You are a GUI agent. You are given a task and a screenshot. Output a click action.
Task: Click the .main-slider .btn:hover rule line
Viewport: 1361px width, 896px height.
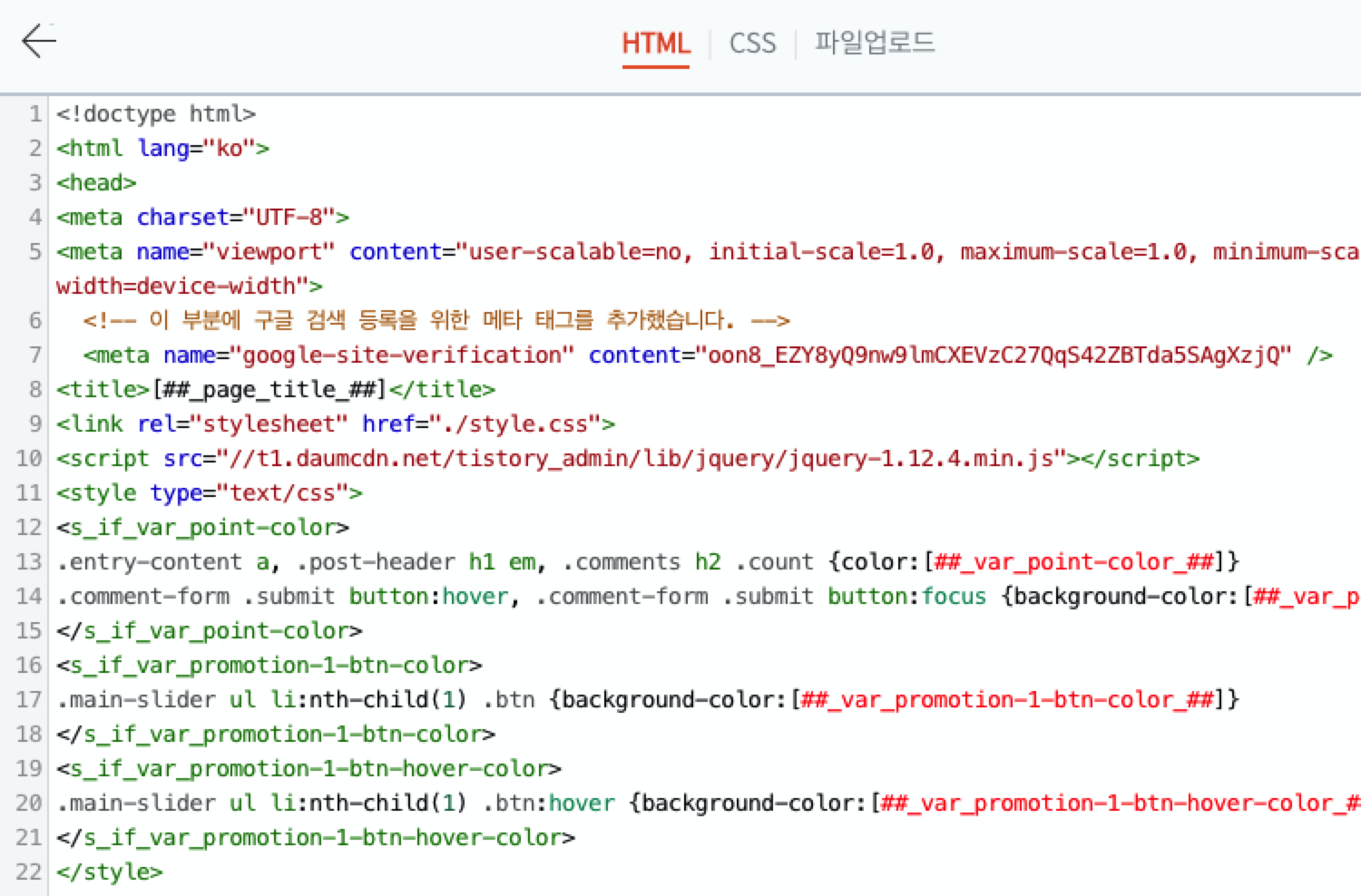709,803
